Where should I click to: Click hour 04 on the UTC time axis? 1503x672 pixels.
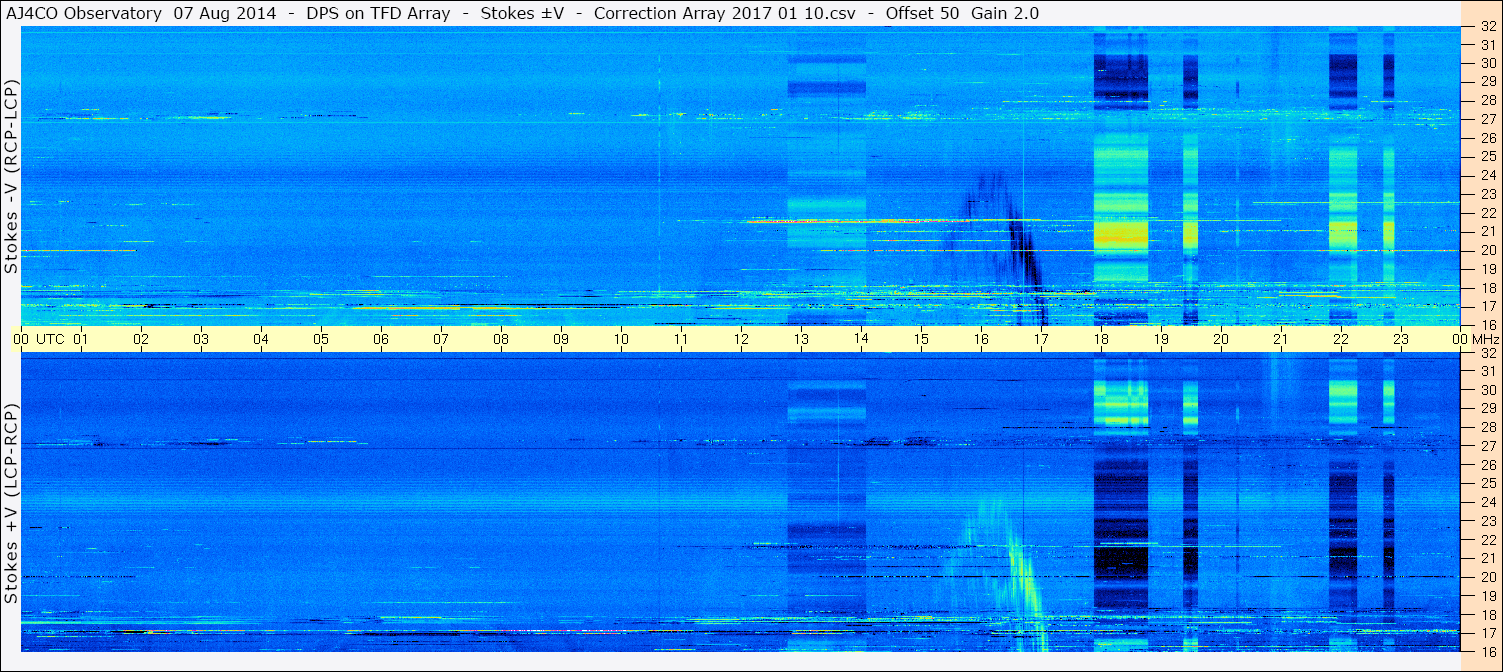tap(261, 339)
